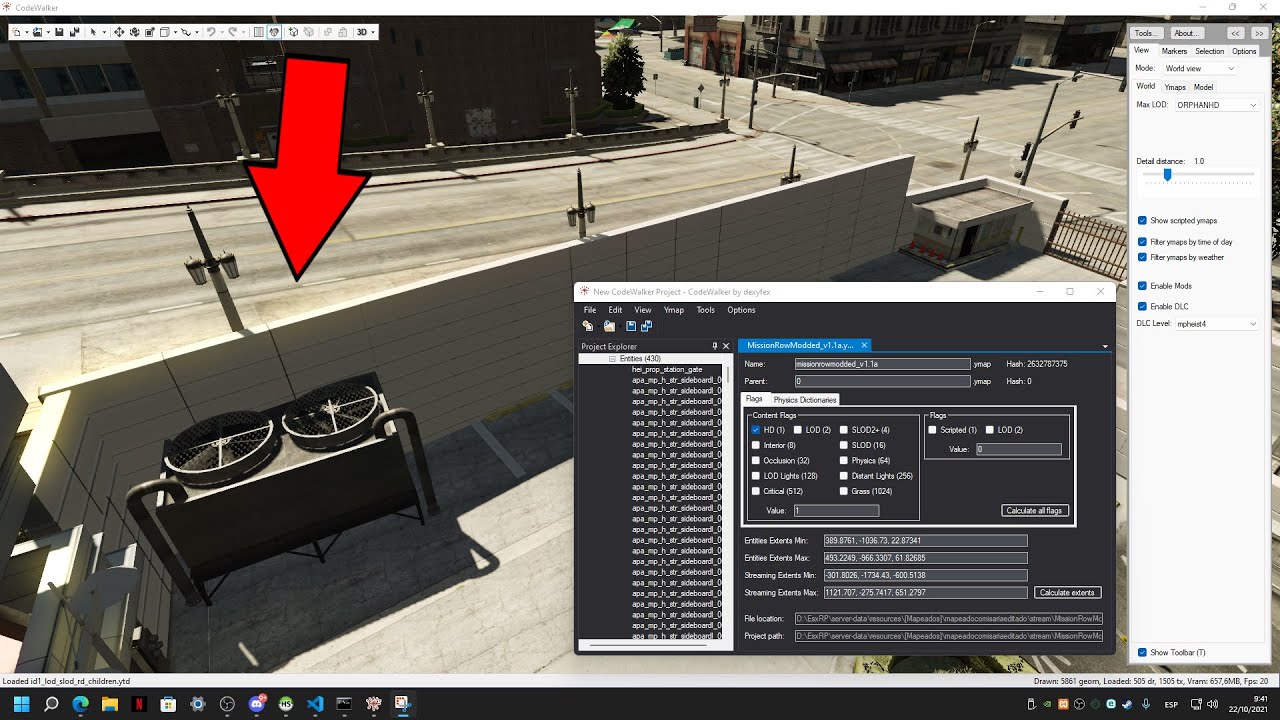Open the DLC Level mpheist4 dropdown
This screenshot has width=1280, height=720.
[1217, 324]
